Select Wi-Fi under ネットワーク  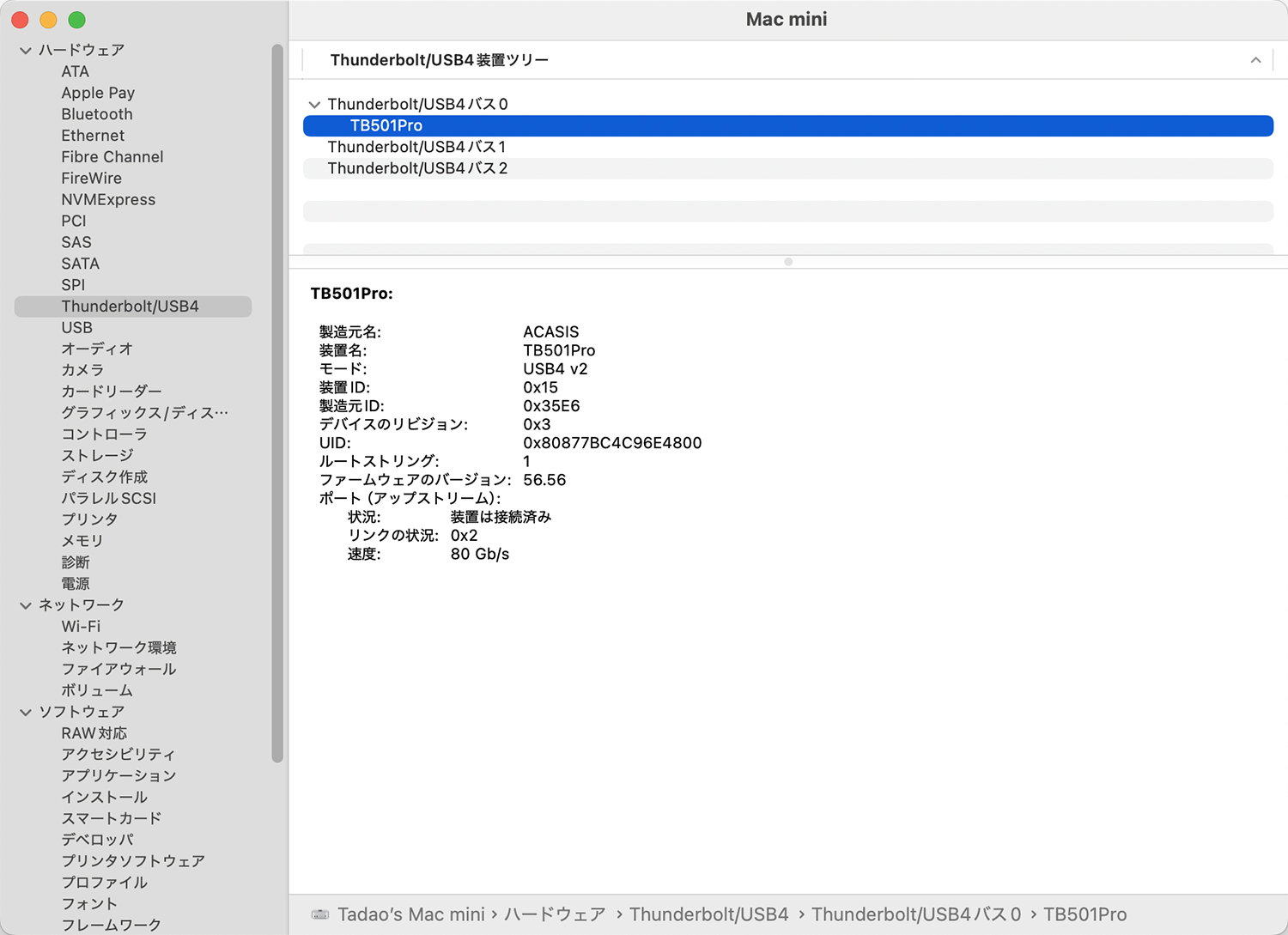click(x=81, y=627)
